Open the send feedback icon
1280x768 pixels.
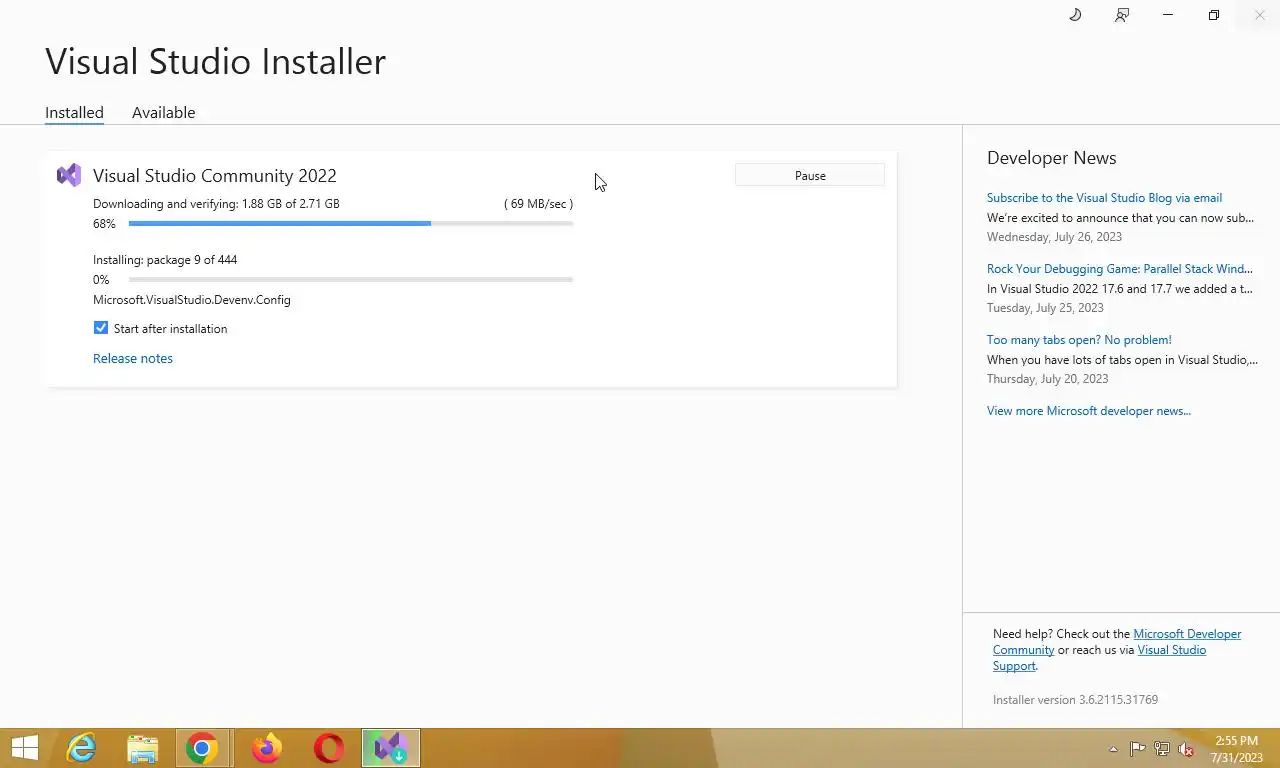pos(1122,15)
